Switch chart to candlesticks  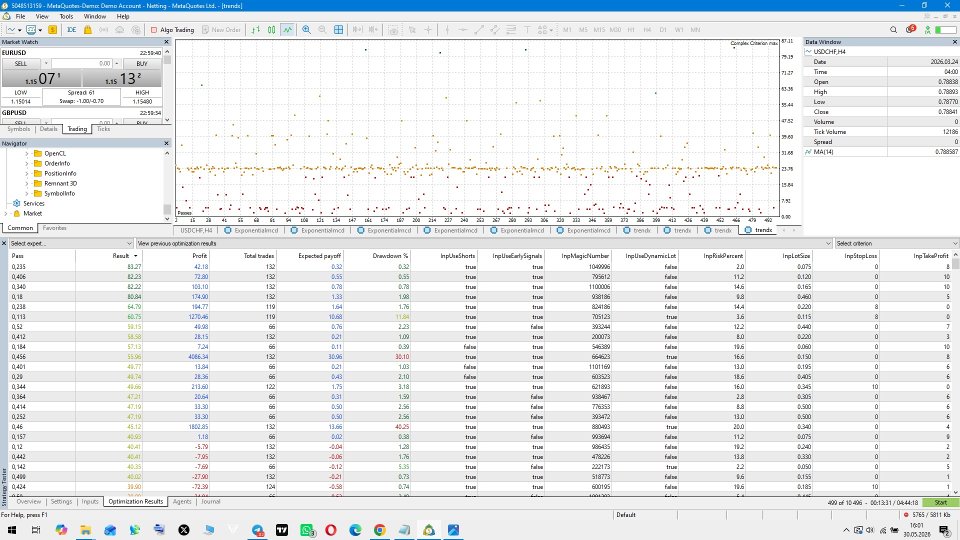pyautogui.click(x=271, y=29)
